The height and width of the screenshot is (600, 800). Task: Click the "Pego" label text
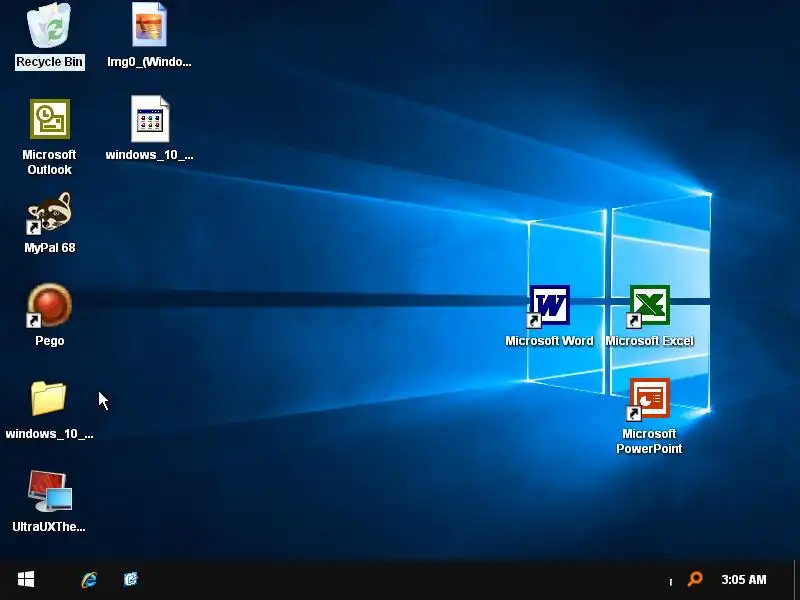[x=49, y=341]
